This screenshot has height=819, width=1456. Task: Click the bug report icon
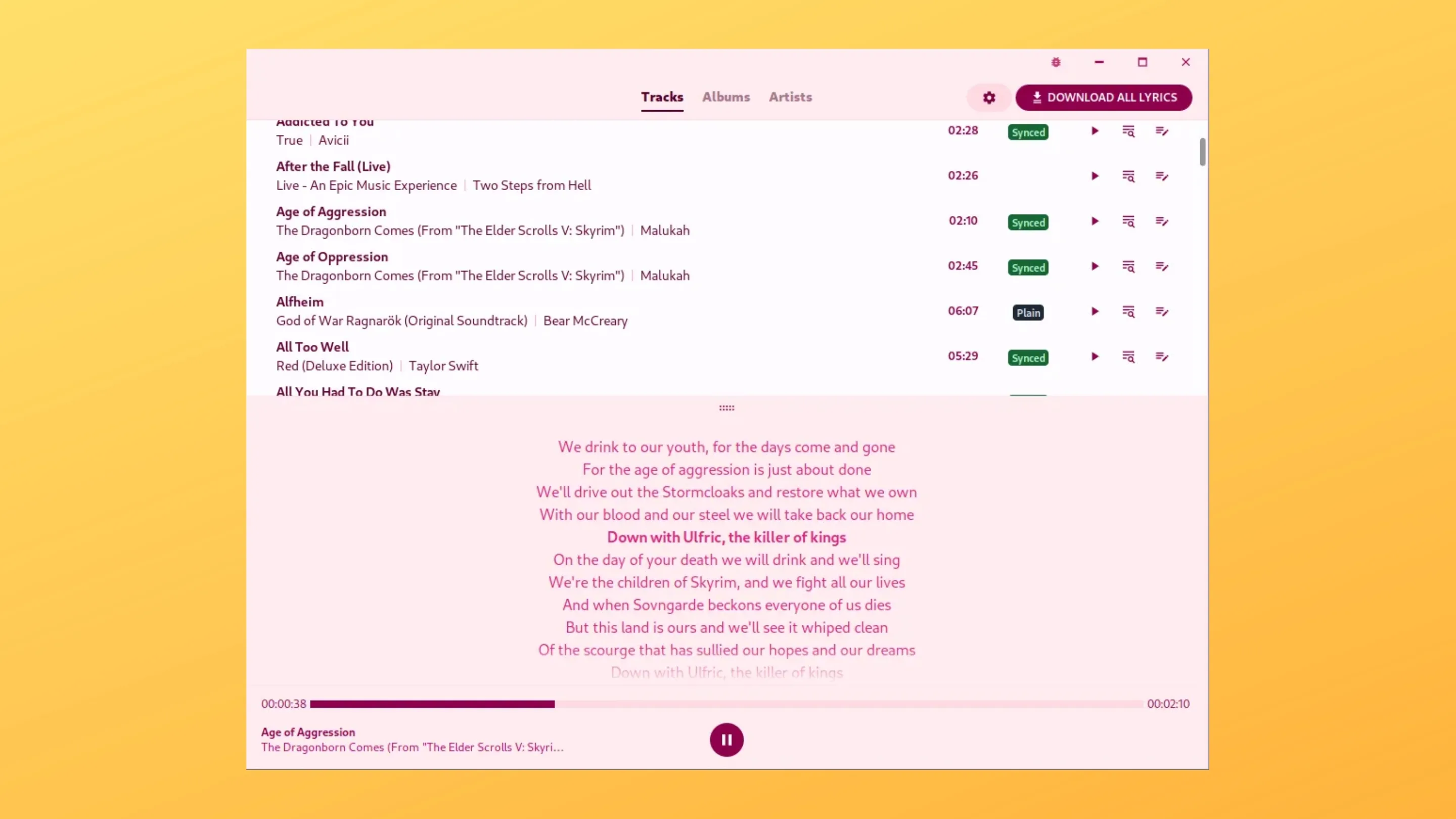click(x=1056, y=62)
